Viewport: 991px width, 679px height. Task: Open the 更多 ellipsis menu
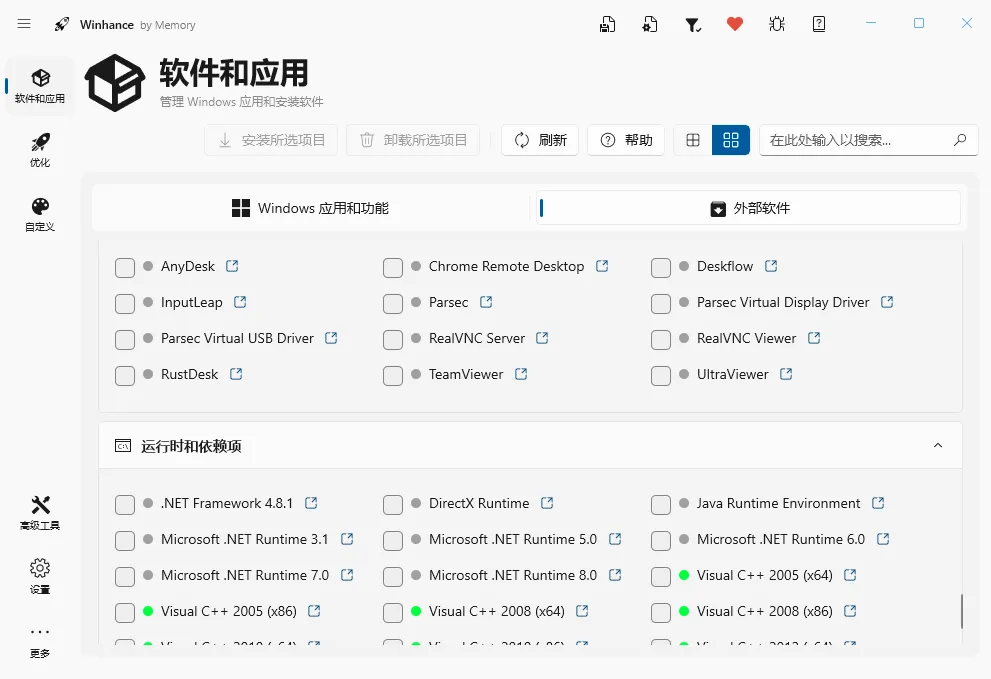point(40,642)
